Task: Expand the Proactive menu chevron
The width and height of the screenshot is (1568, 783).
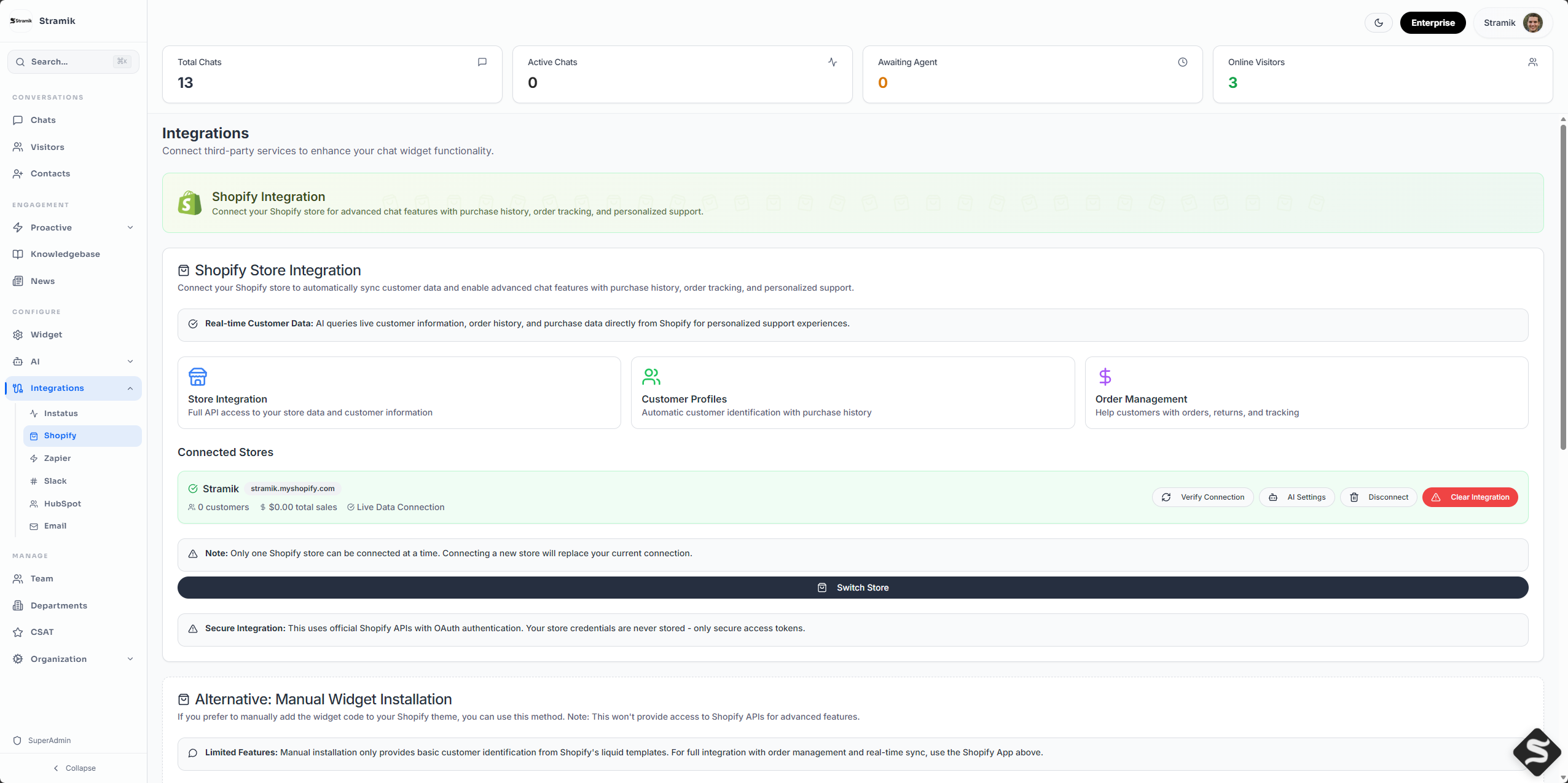Action: click(x=130, y=227)
